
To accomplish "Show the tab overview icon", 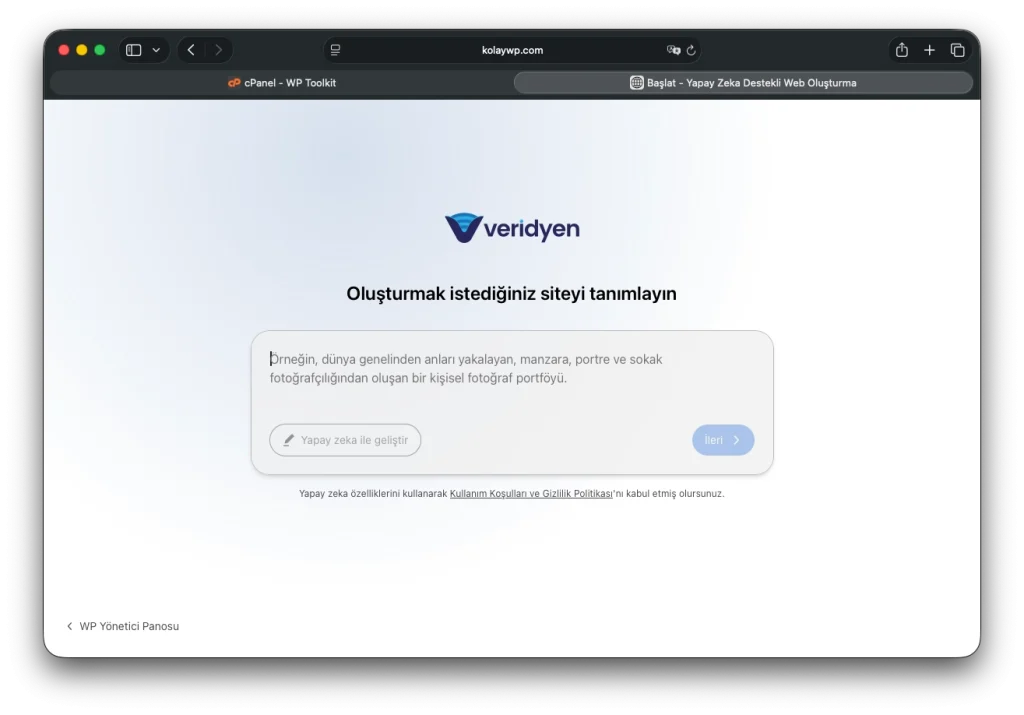I will pyautogui.click(x=957, y=50).
